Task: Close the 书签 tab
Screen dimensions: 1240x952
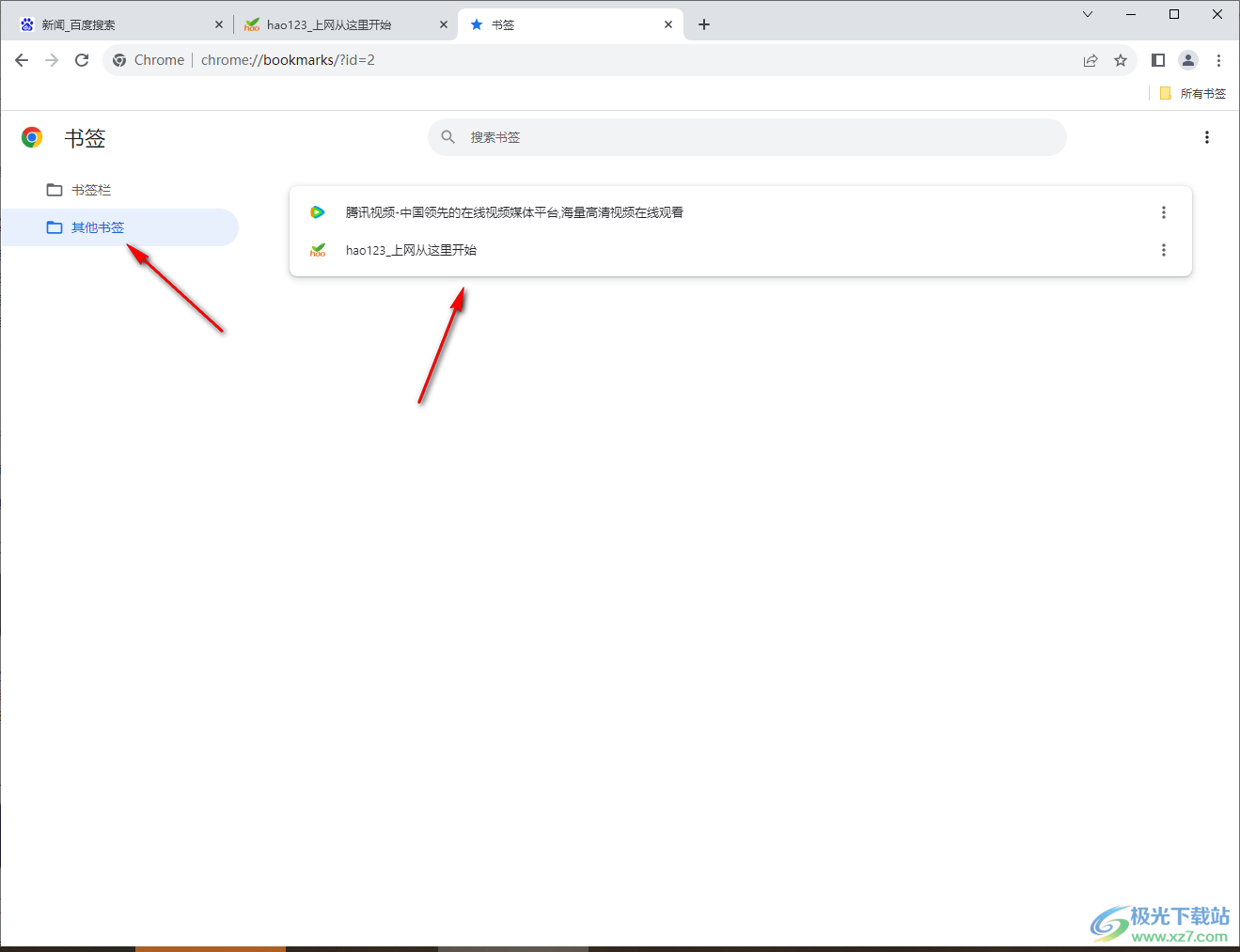Action: (x=668, y=24)
